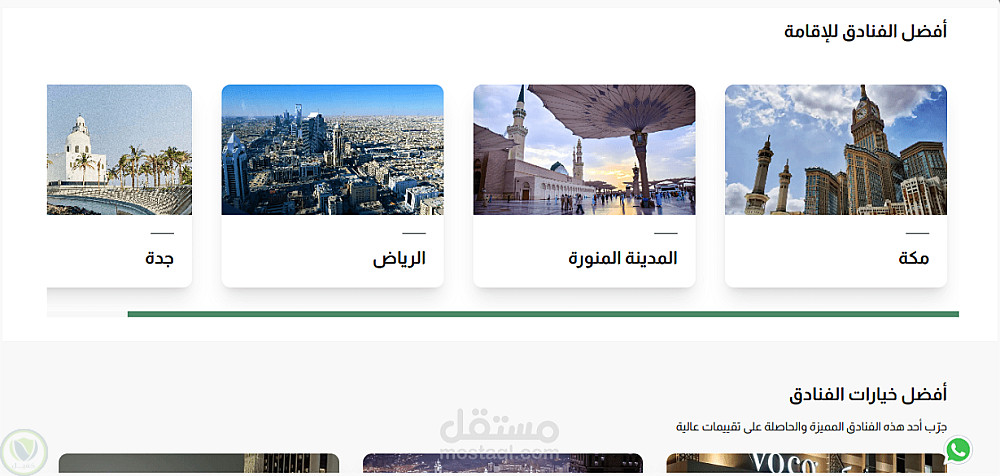Click the جدة city title
1000x476 pixels.
tap(159, 258)
